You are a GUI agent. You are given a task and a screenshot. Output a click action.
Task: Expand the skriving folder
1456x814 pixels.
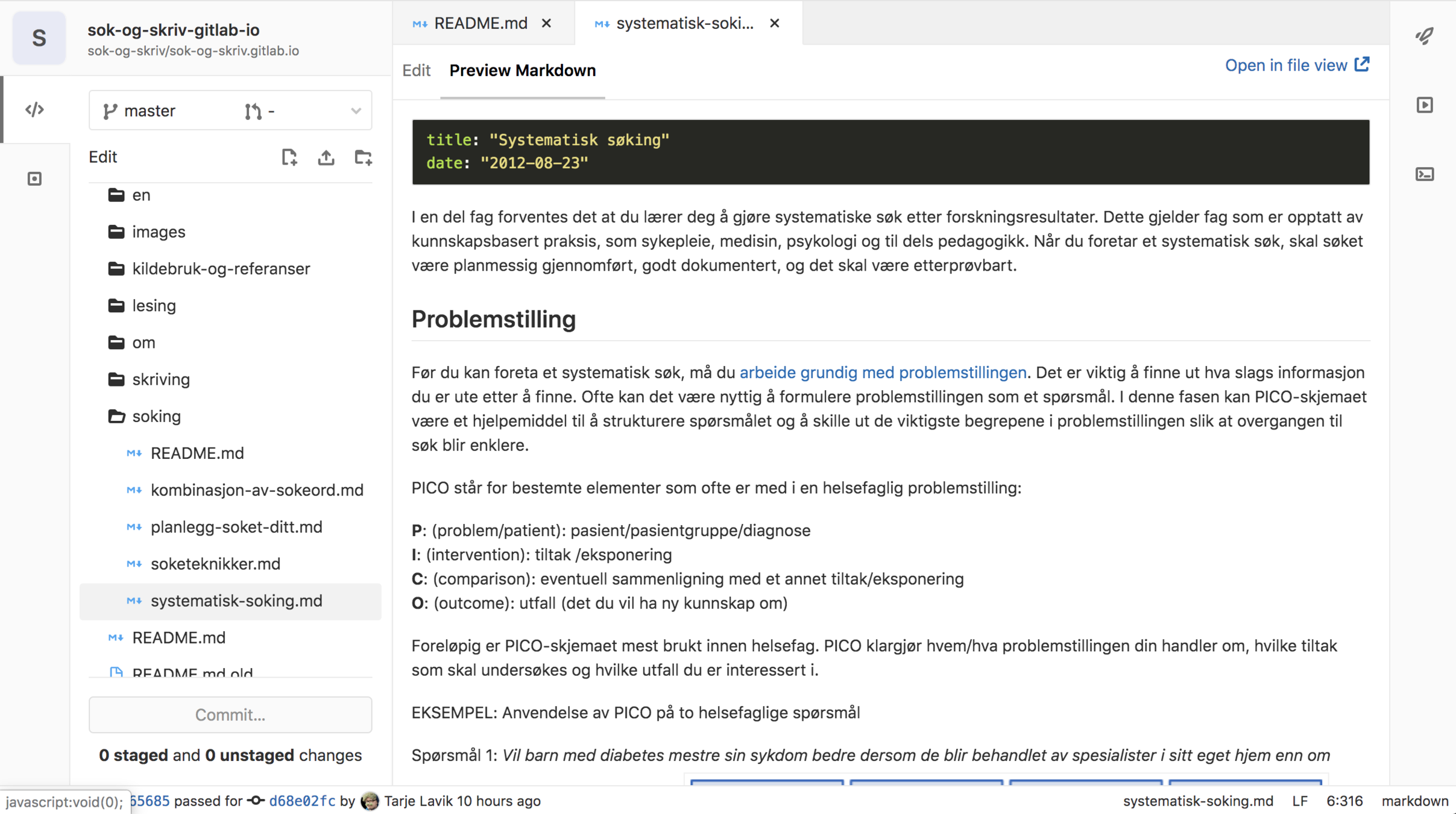point(160,380)
